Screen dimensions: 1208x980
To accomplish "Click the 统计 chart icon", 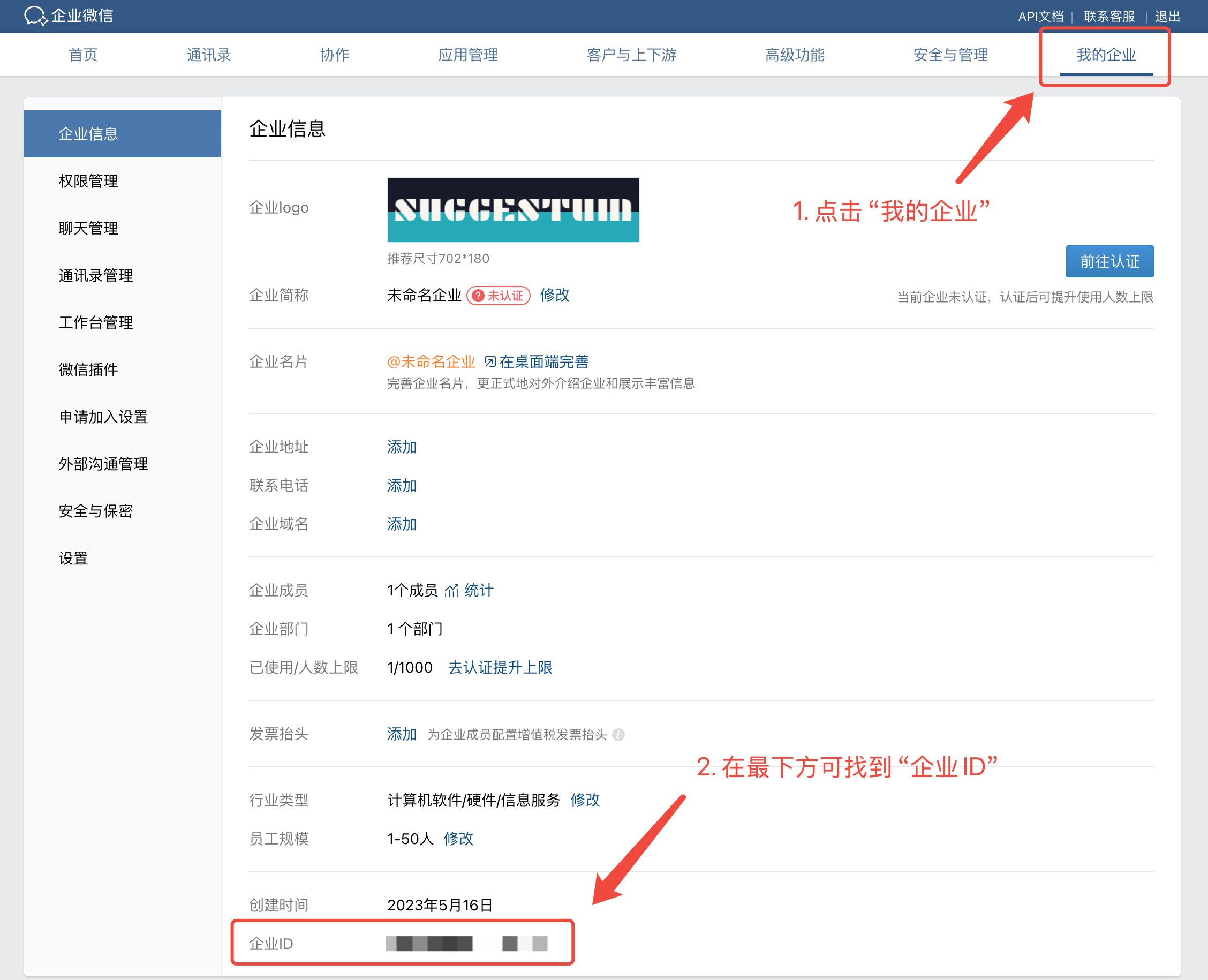I will click(x=451, y=591).
